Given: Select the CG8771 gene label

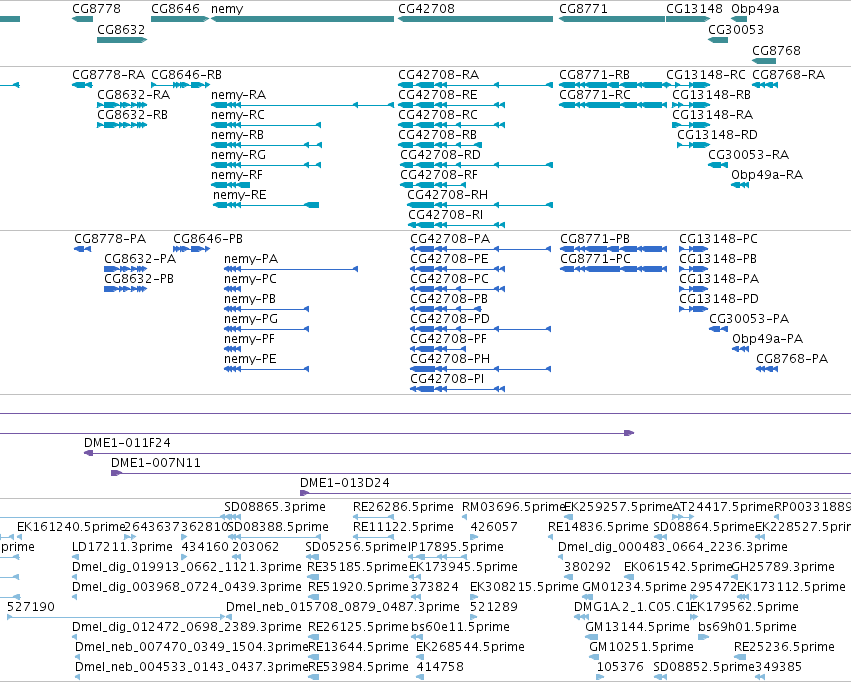Looking at the screenshot, I should coord(583,9).
